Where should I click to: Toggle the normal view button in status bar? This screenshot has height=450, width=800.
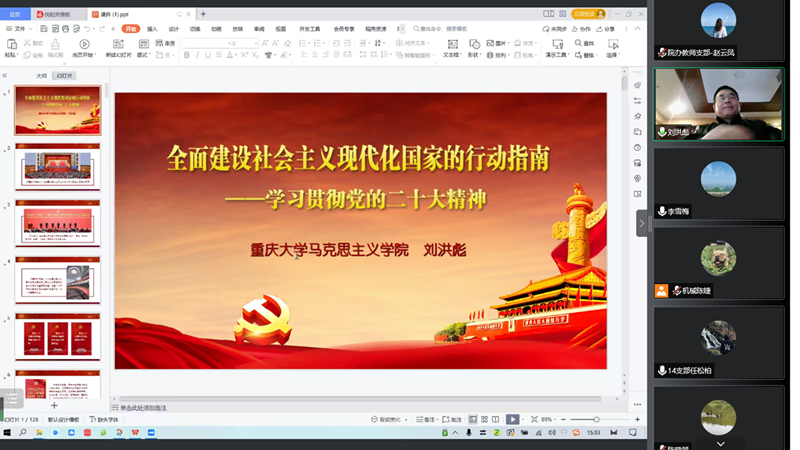[473, 419]
